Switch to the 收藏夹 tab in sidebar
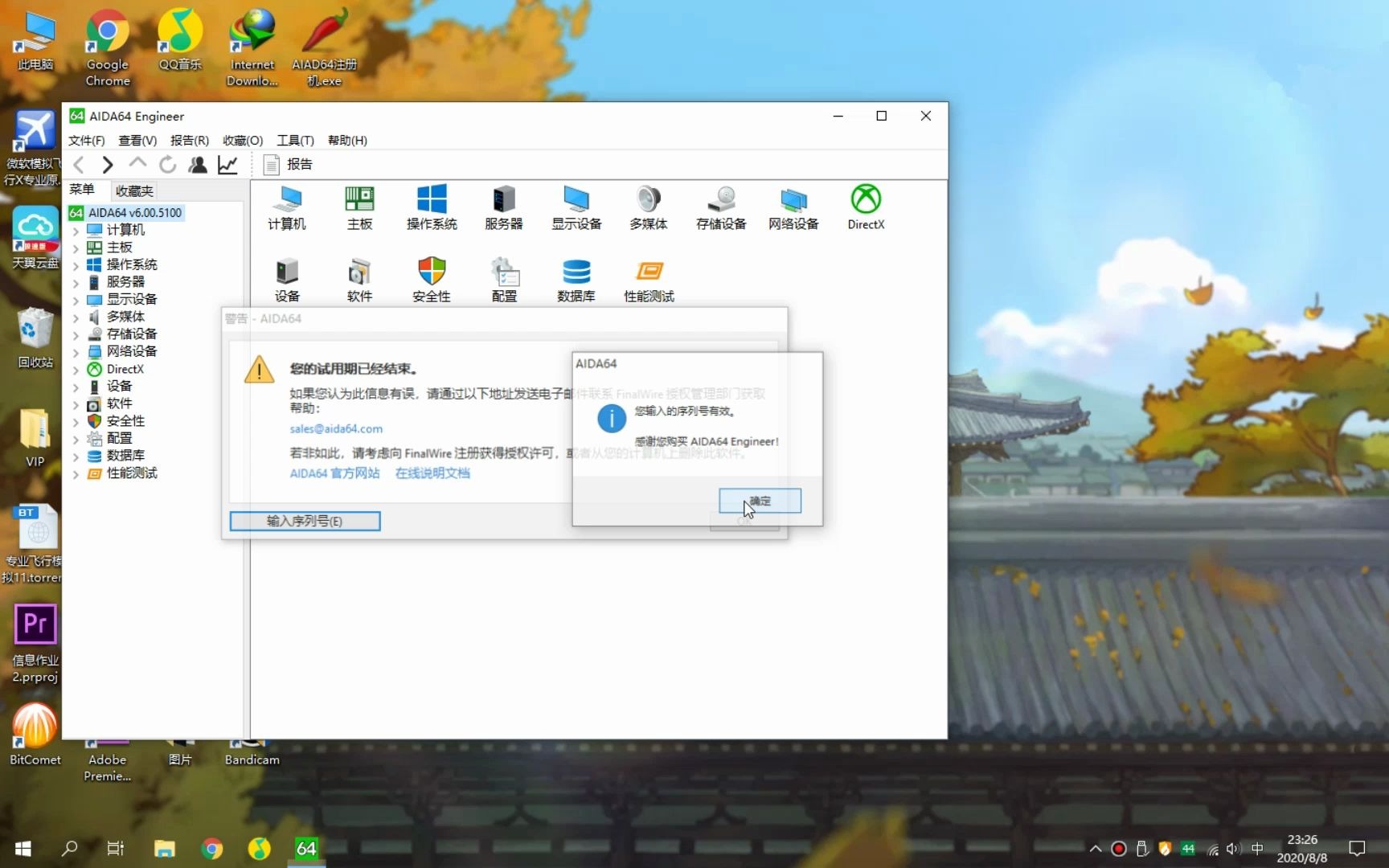1389x868 pixels. pos(134,190)
